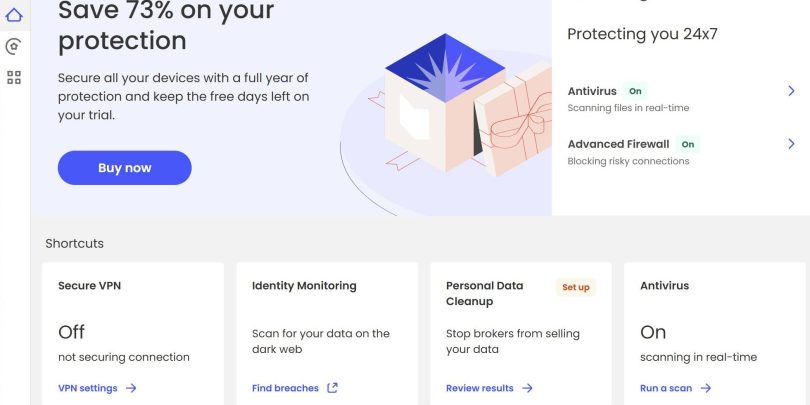Open the Home sidebar icon

(x=14, y=15)
